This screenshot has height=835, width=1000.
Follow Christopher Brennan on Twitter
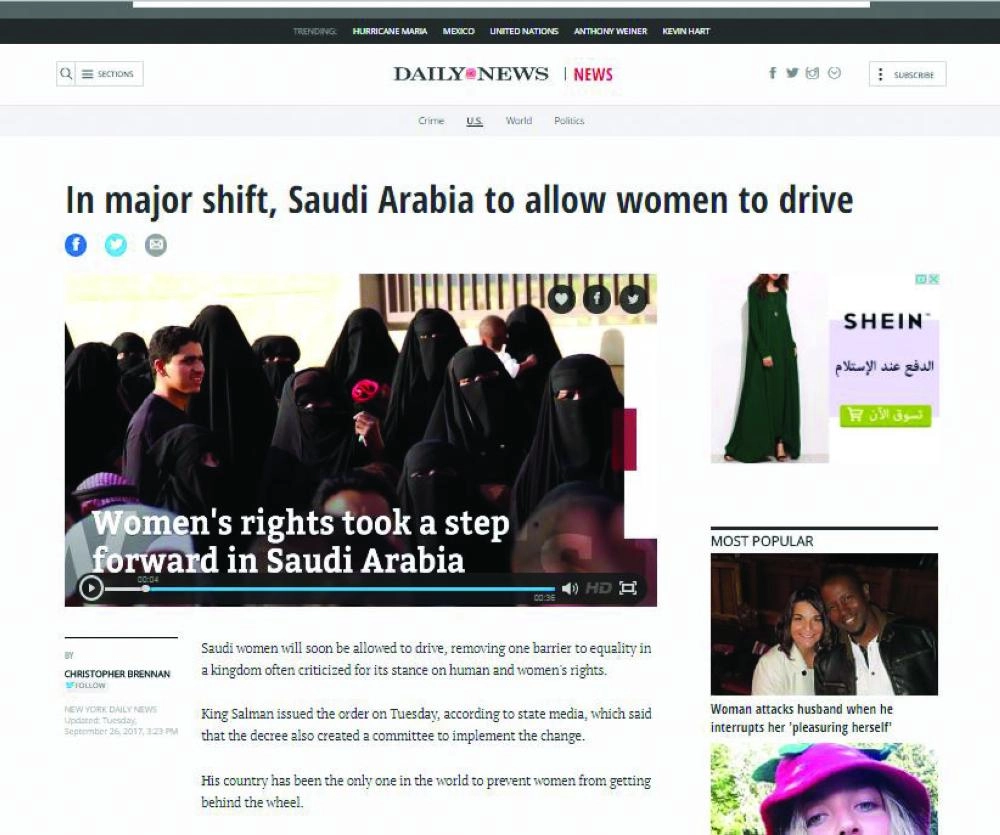pyautogui.click(x=86, y=685)
